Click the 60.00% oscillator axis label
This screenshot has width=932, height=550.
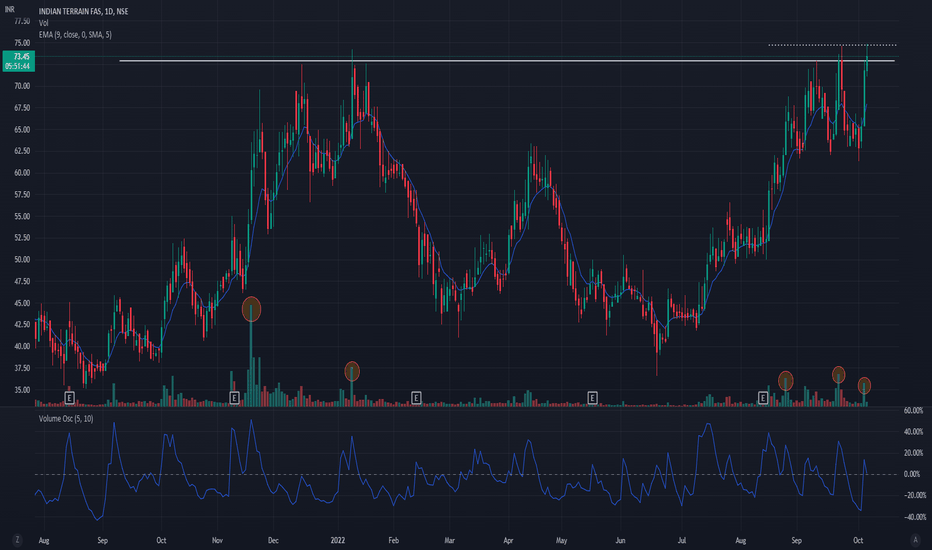click(914, 410)
